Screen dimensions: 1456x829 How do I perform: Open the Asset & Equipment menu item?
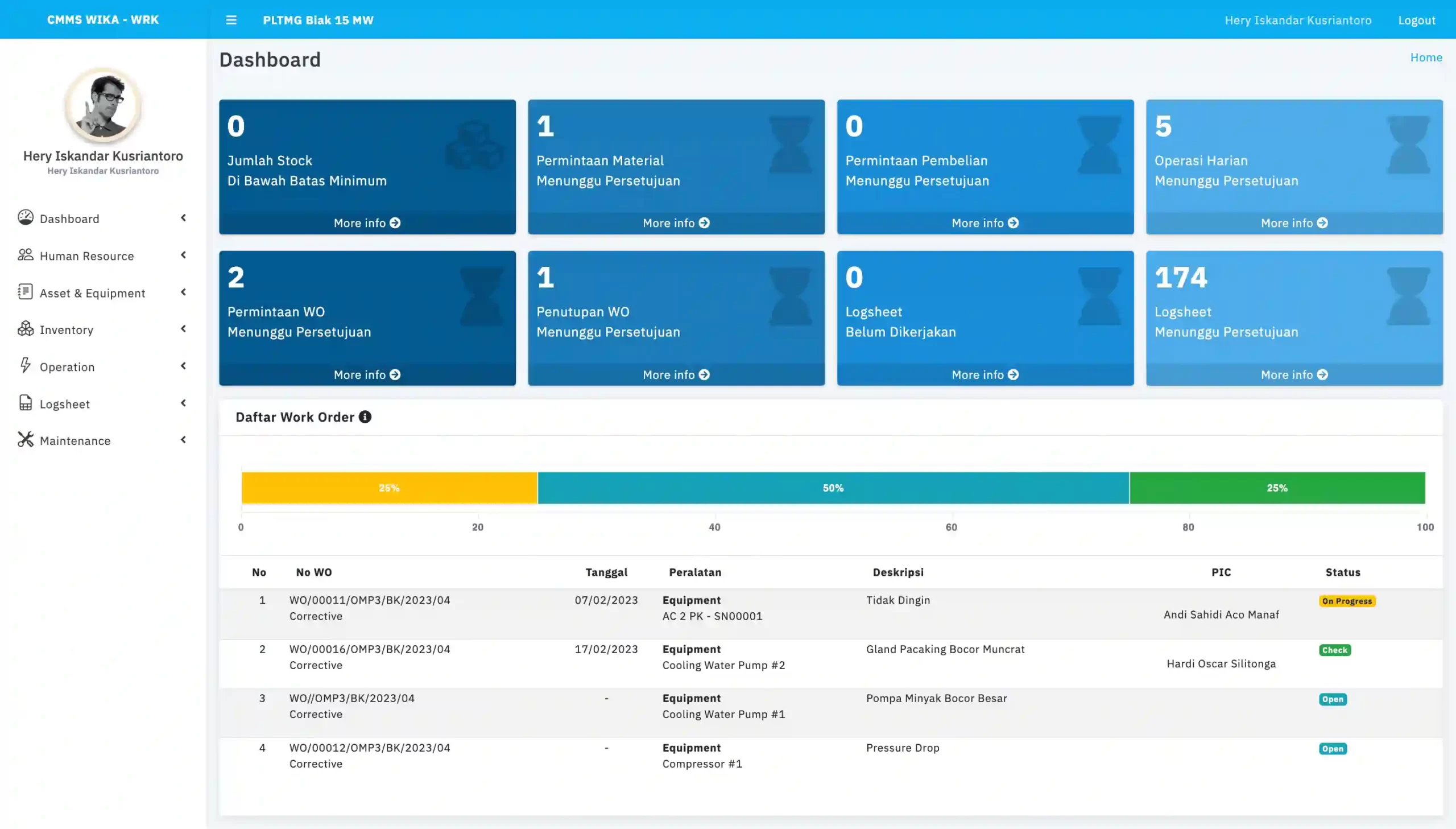click(x=102, y=292)
